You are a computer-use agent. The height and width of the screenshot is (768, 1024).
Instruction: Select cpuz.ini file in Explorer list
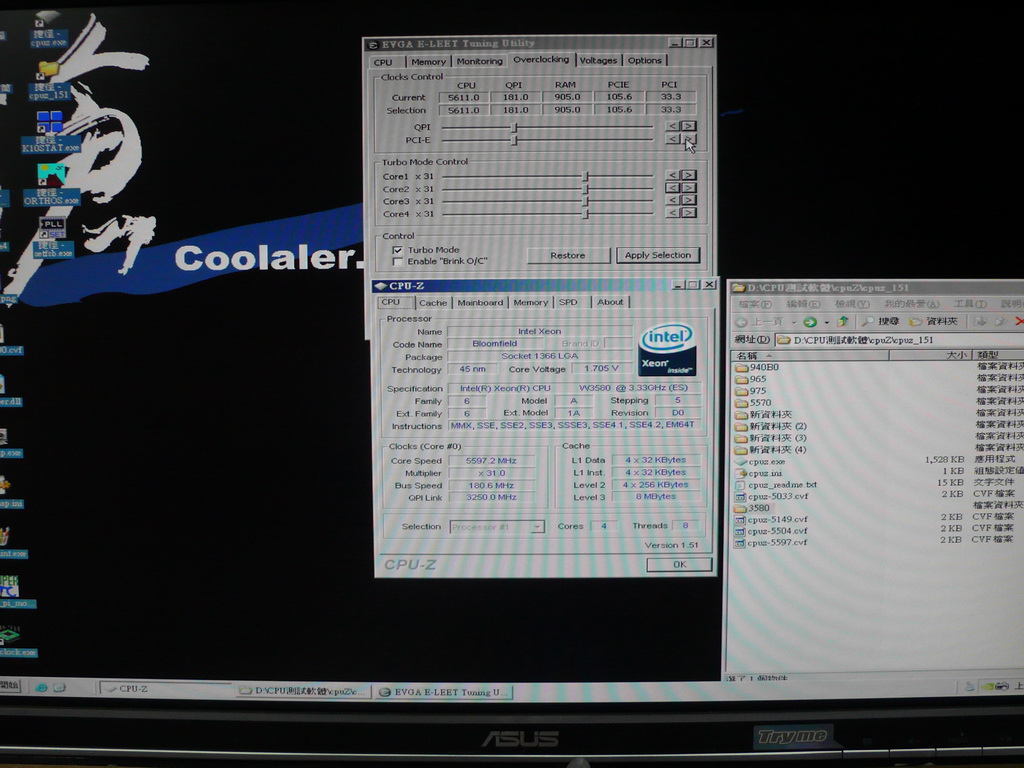point(758,473)
